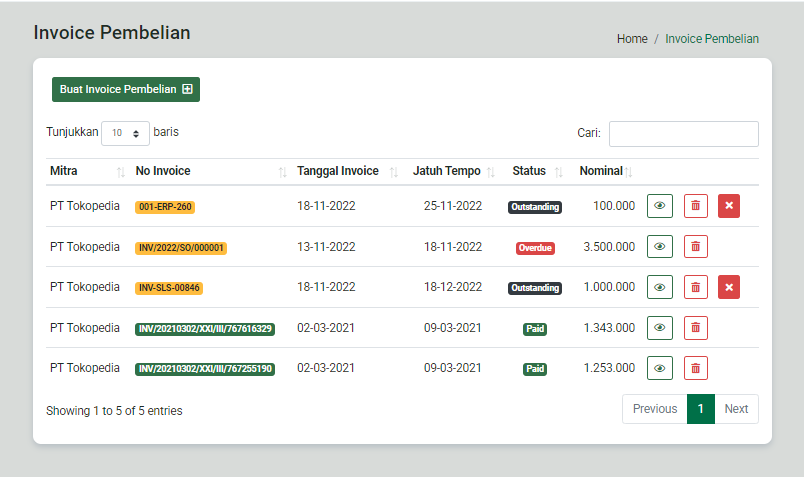Click the INV-SLS-00846 invoice badge
The image size is (804, 477).
169,288
